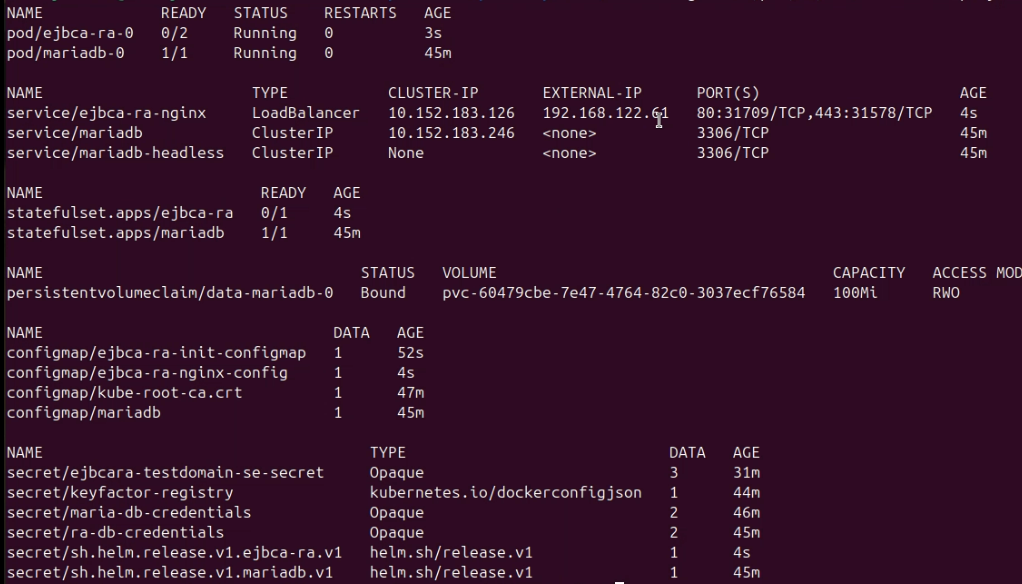Click configmap/ejbca-ra-init-configmap entry
Viewport: 1022px width, 584px height.
156,353
